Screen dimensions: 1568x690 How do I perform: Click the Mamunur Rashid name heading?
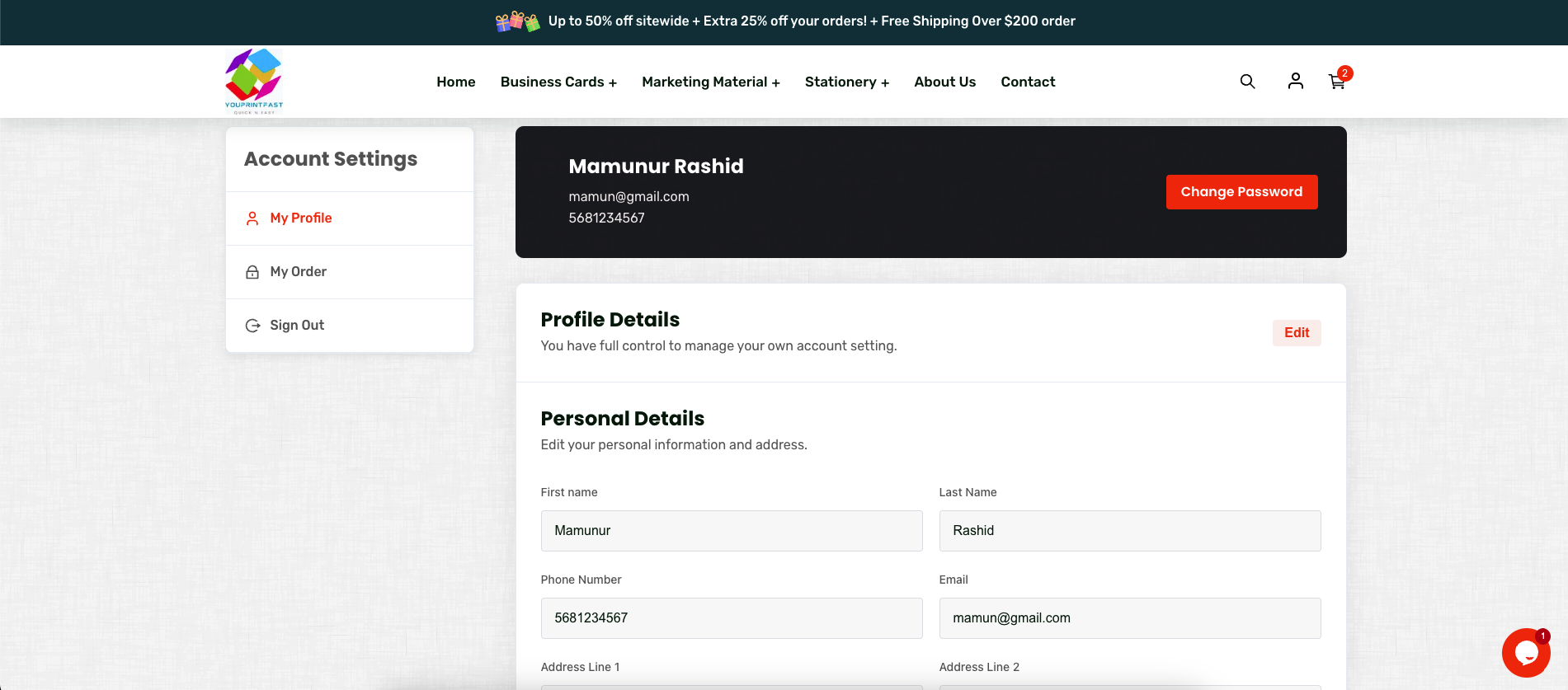tap(656, 167)
